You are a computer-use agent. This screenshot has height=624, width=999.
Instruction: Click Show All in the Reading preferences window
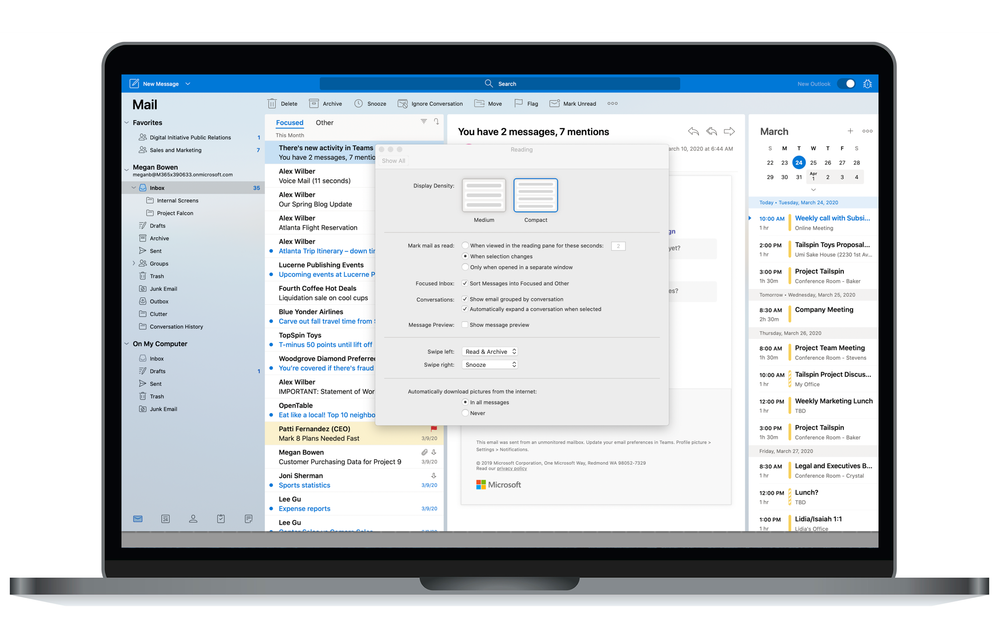click(x=393, y=161)
